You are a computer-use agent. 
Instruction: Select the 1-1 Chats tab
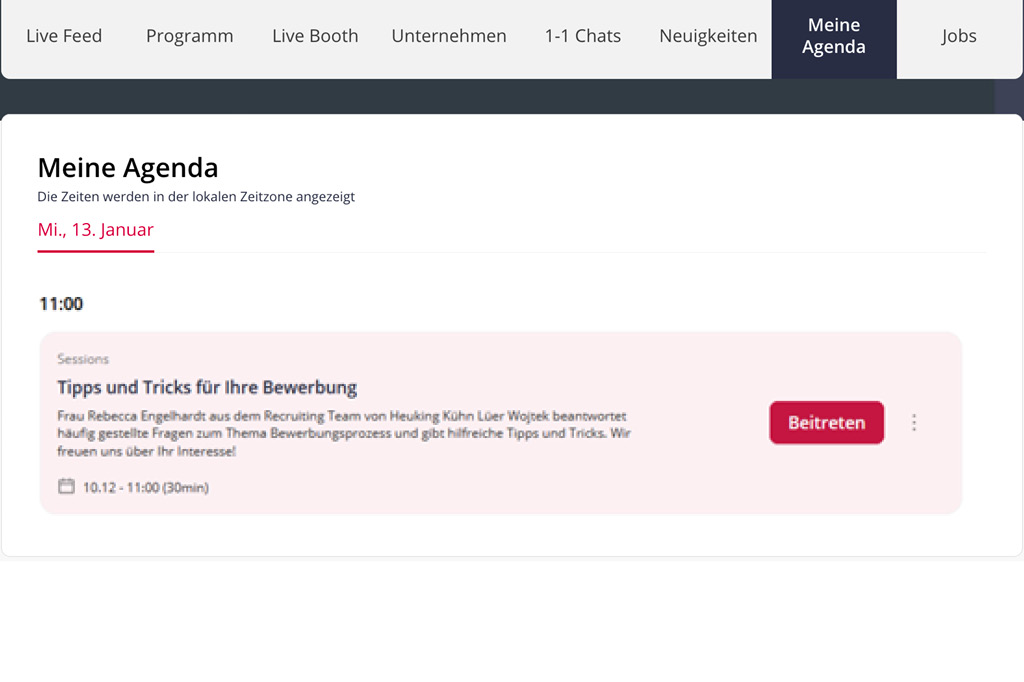(583, 36)
